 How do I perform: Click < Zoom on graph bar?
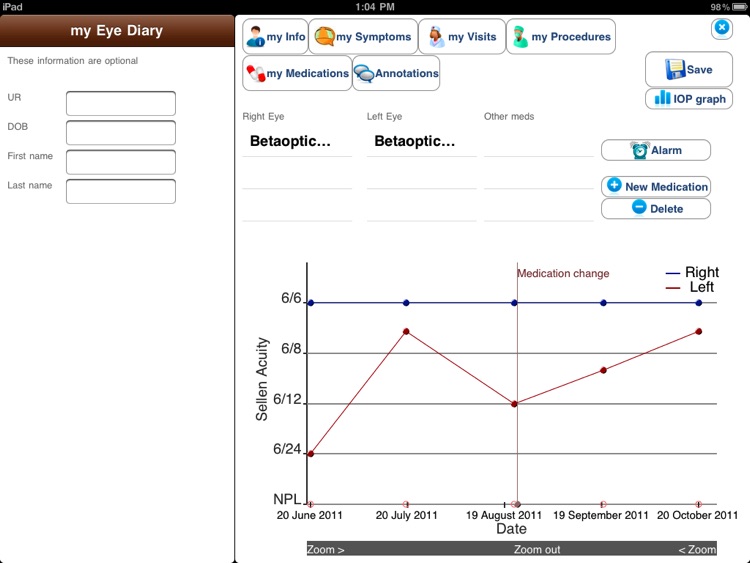click(697, 550)
